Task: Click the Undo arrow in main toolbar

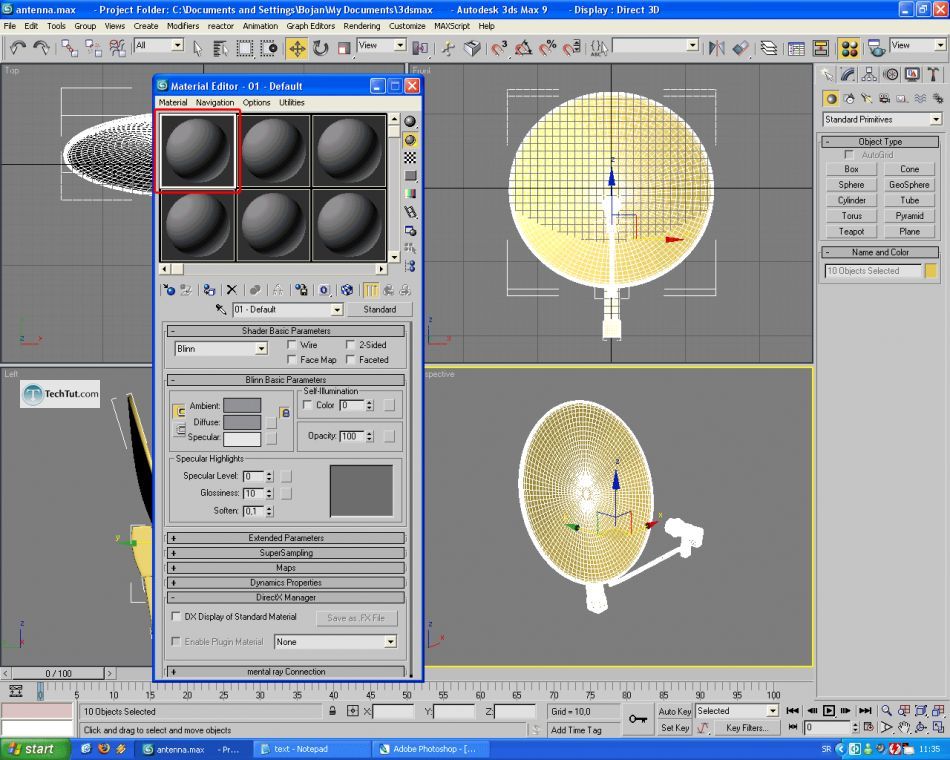Action: [x=18, y=48]
